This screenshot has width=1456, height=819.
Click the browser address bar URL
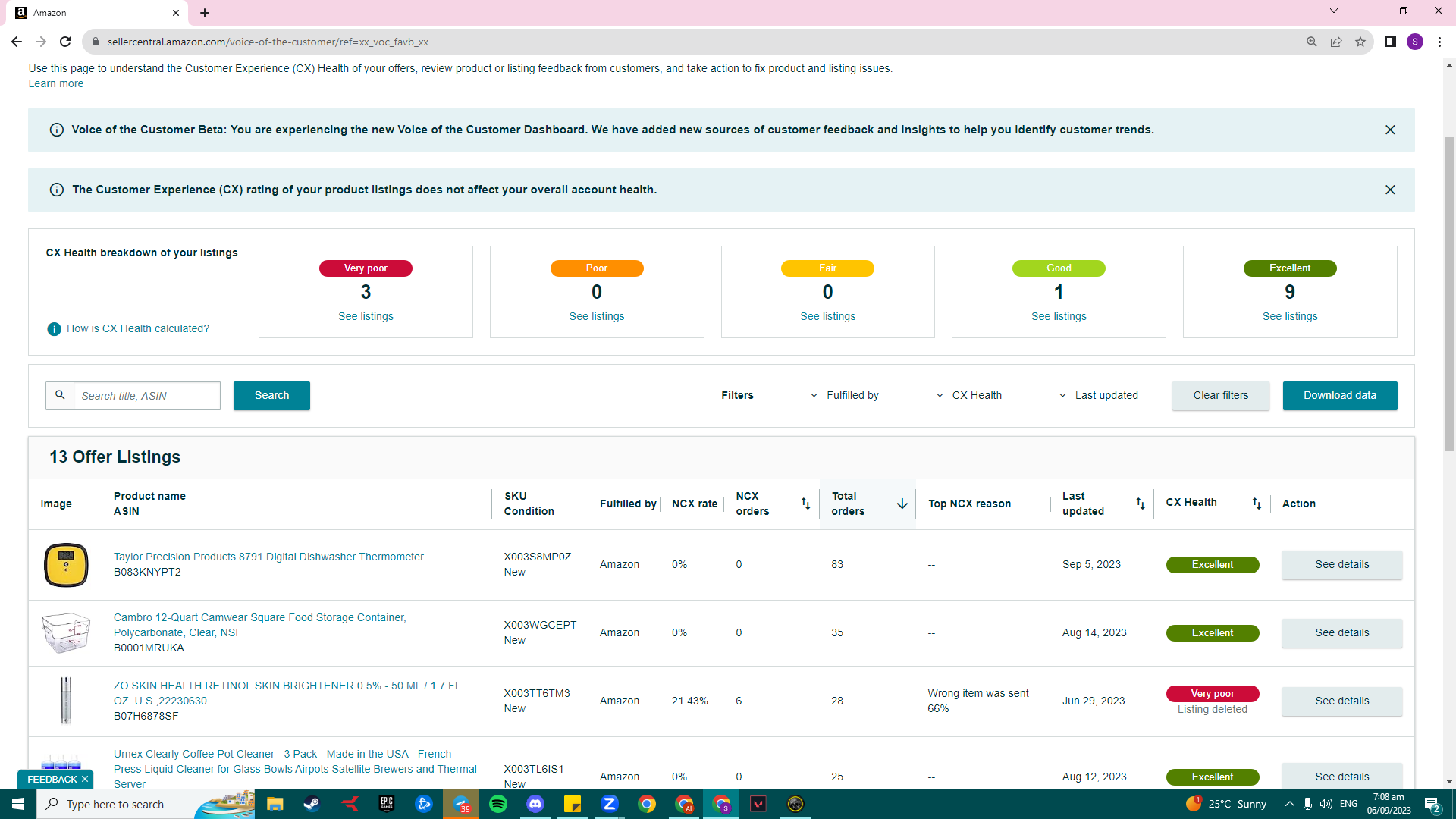click(268, 42)
